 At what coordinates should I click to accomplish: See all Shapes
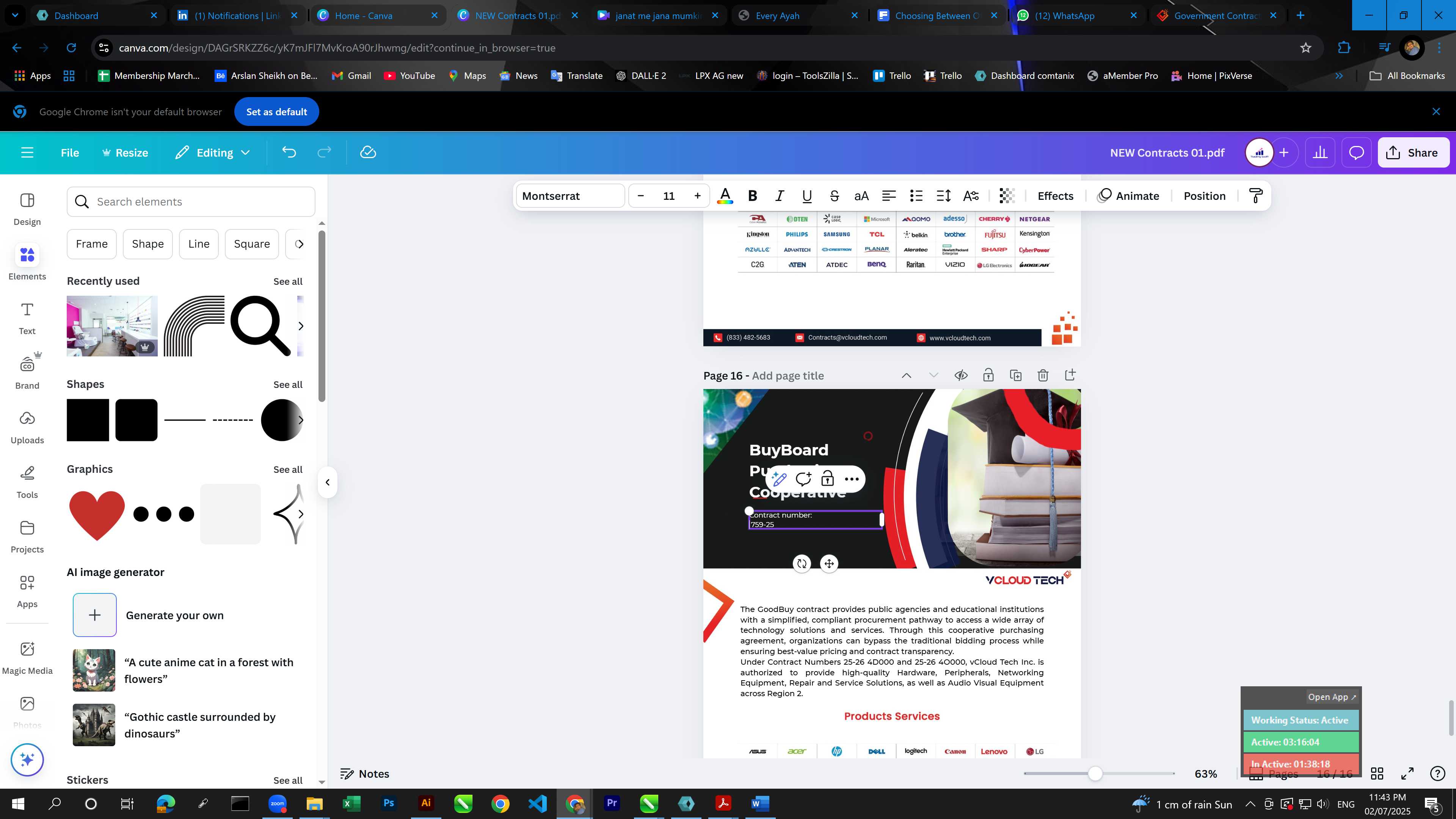[288, 384]
